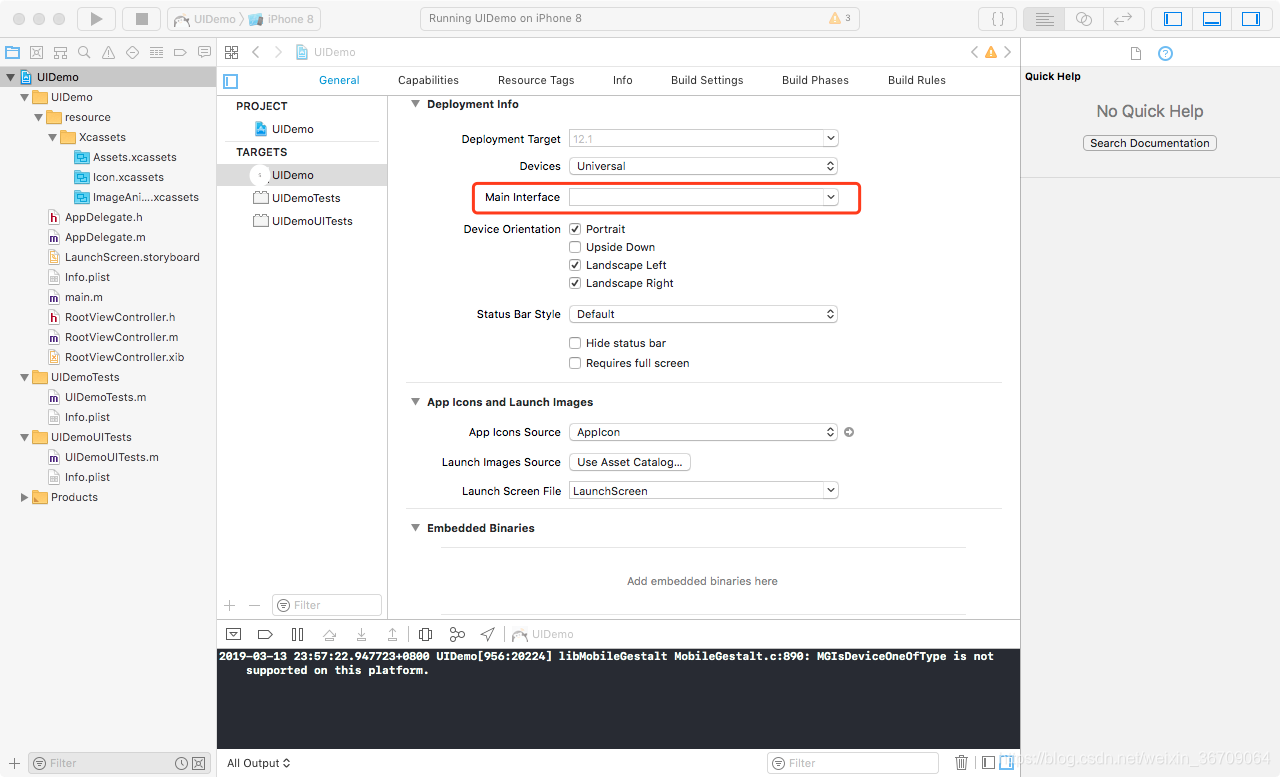
Task: Collapse App Icons and Launch Images section
Action: pos(416,402)
